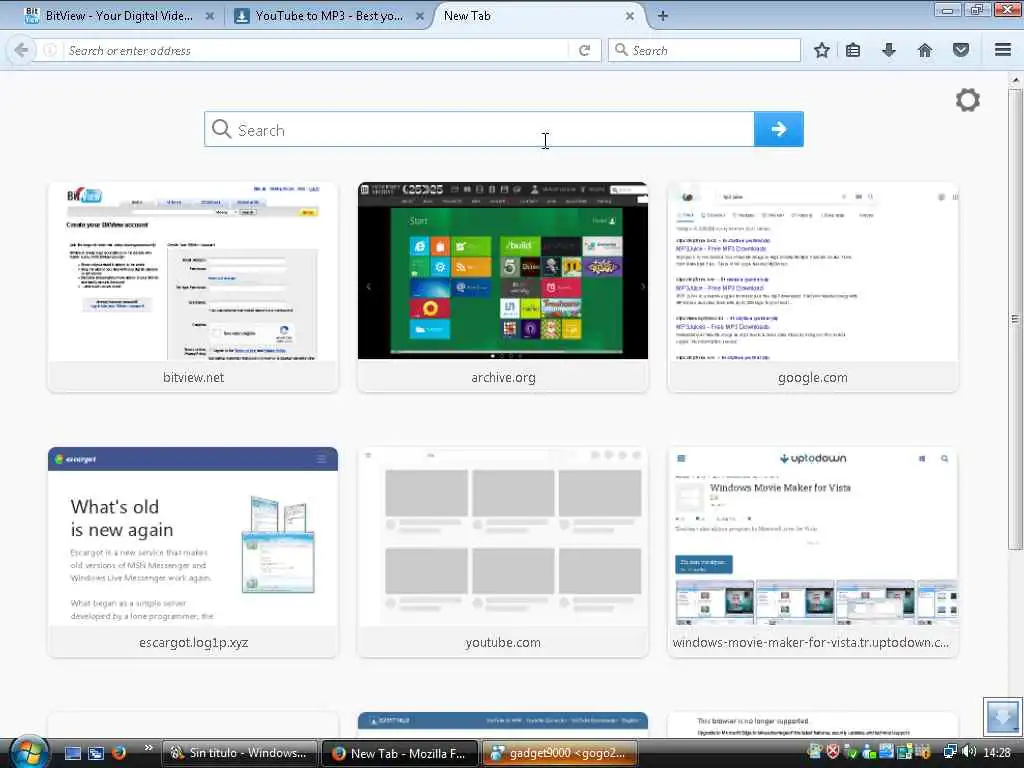Click the scrollbar up arrow
Screen dimensions: 1024x768
coord(1015,80)
